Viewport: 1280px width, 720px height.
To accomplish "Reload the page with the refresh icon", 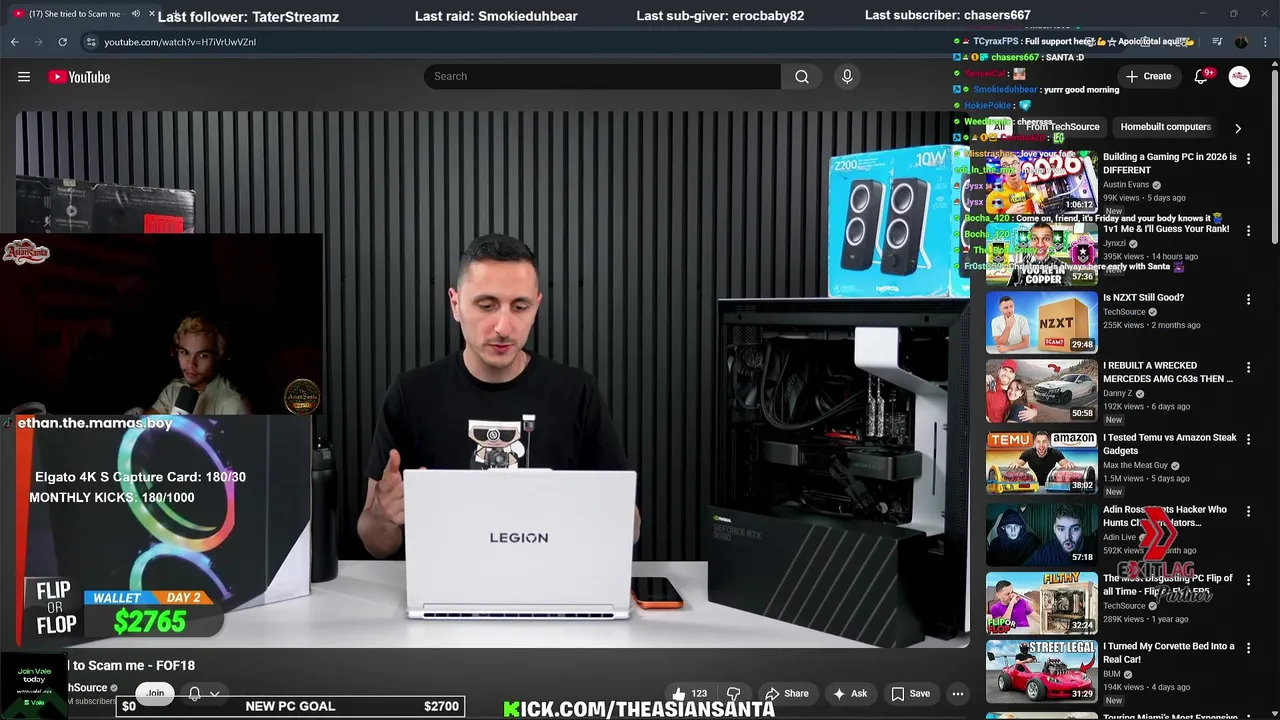I will pos(62,42).
